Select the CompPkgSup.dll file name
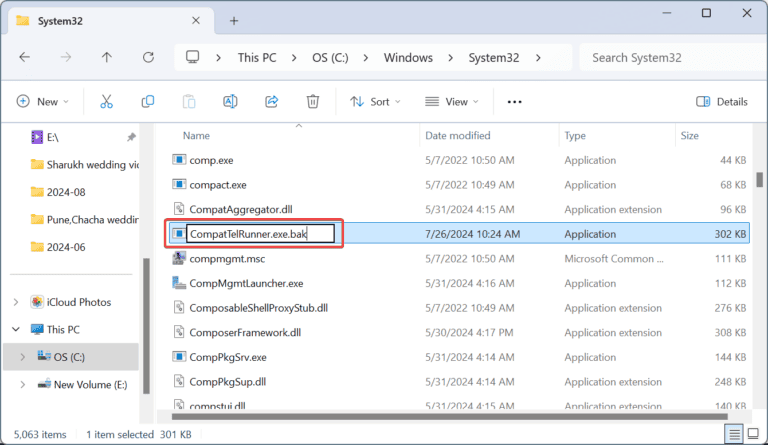The width and height of the screenshot is (768, 445). (x=228, y=382)
